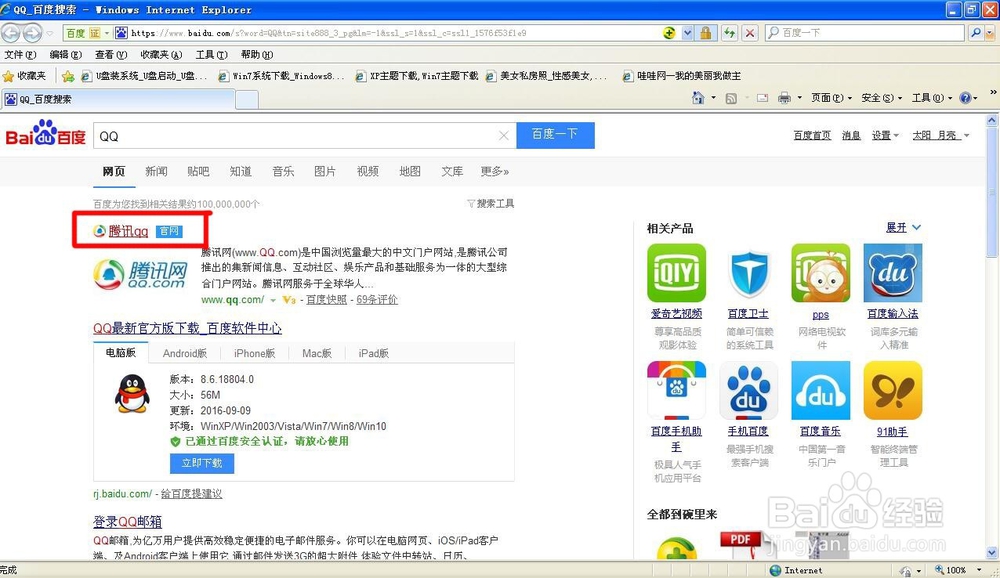
Task: Click the Print icon in the command bar
Action: click(x=784, y=98)
